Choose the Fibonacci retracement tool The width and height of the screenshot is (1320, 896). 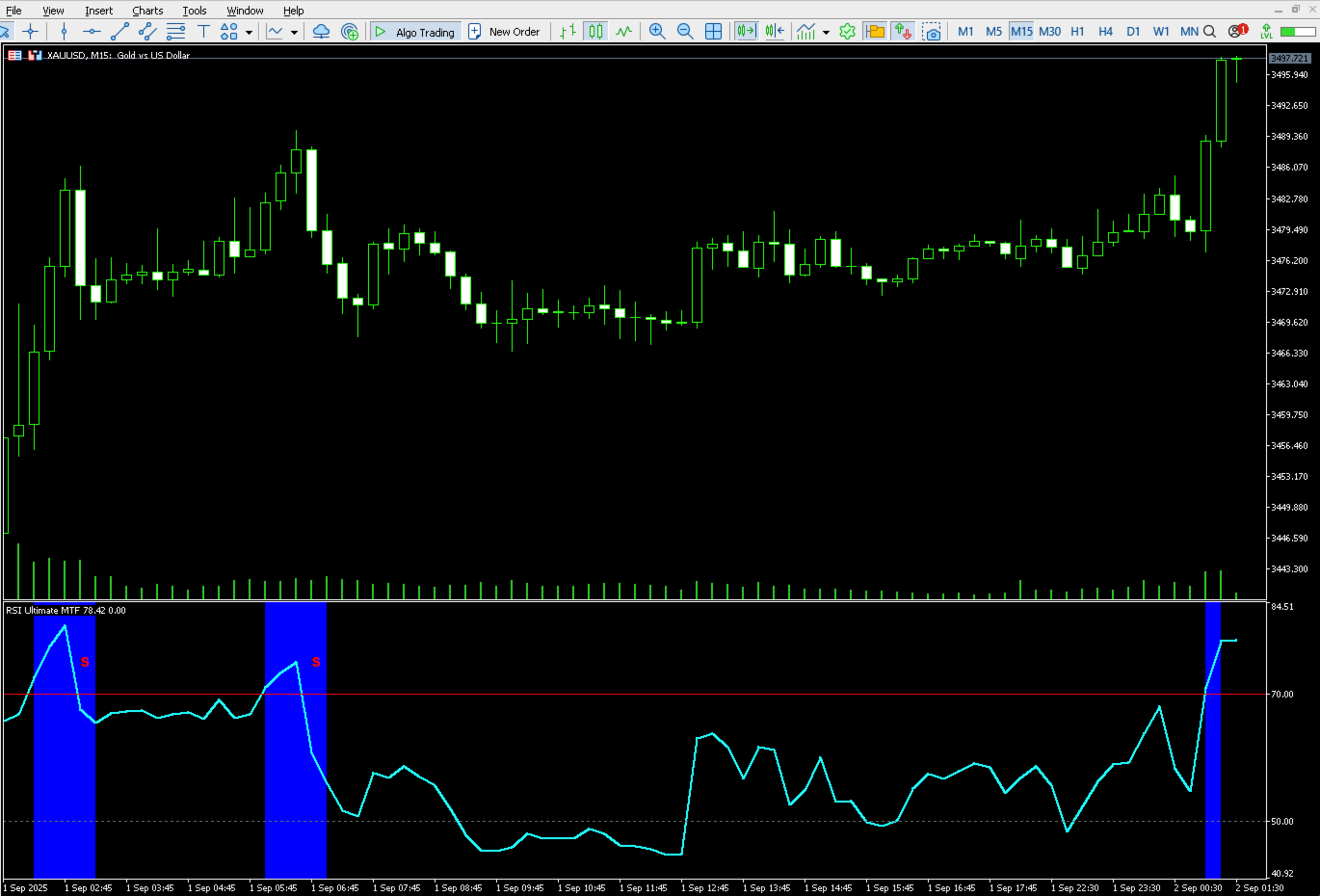175,32
